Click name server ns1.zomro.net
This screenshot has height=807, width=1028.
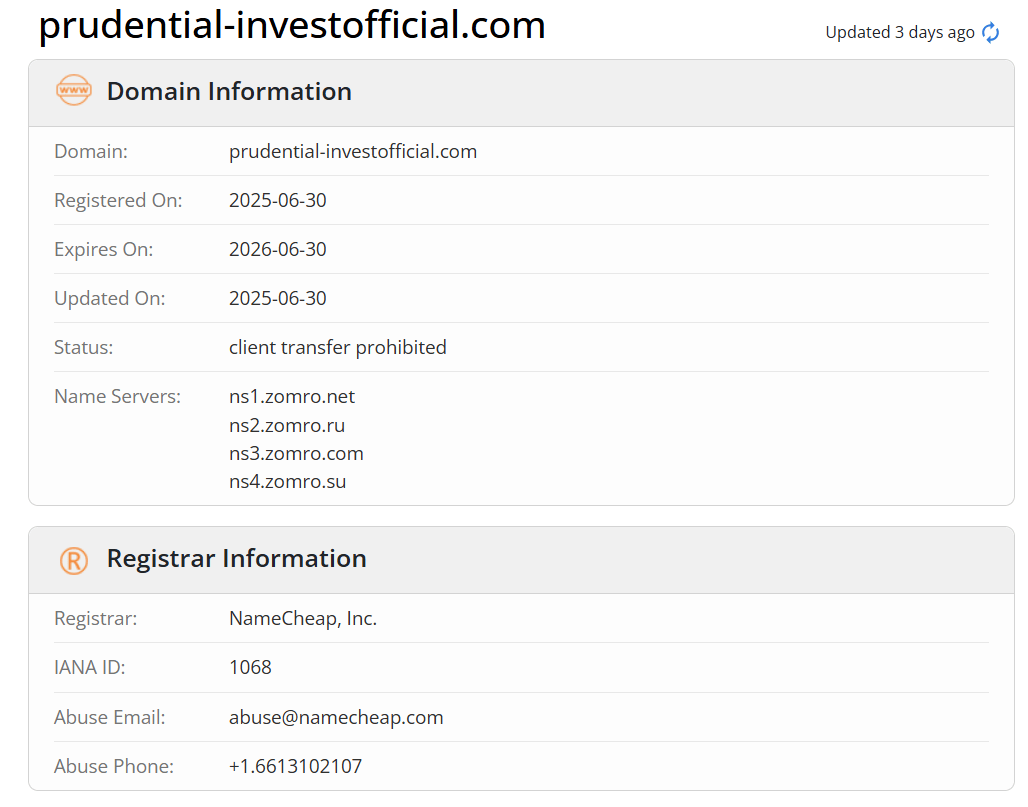tap(292, 397)
